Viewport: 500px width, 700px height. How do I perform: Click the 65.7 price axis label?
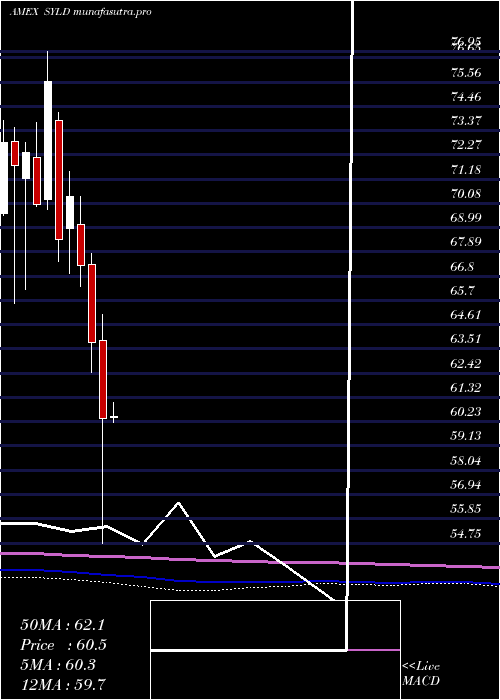[462, 291]
